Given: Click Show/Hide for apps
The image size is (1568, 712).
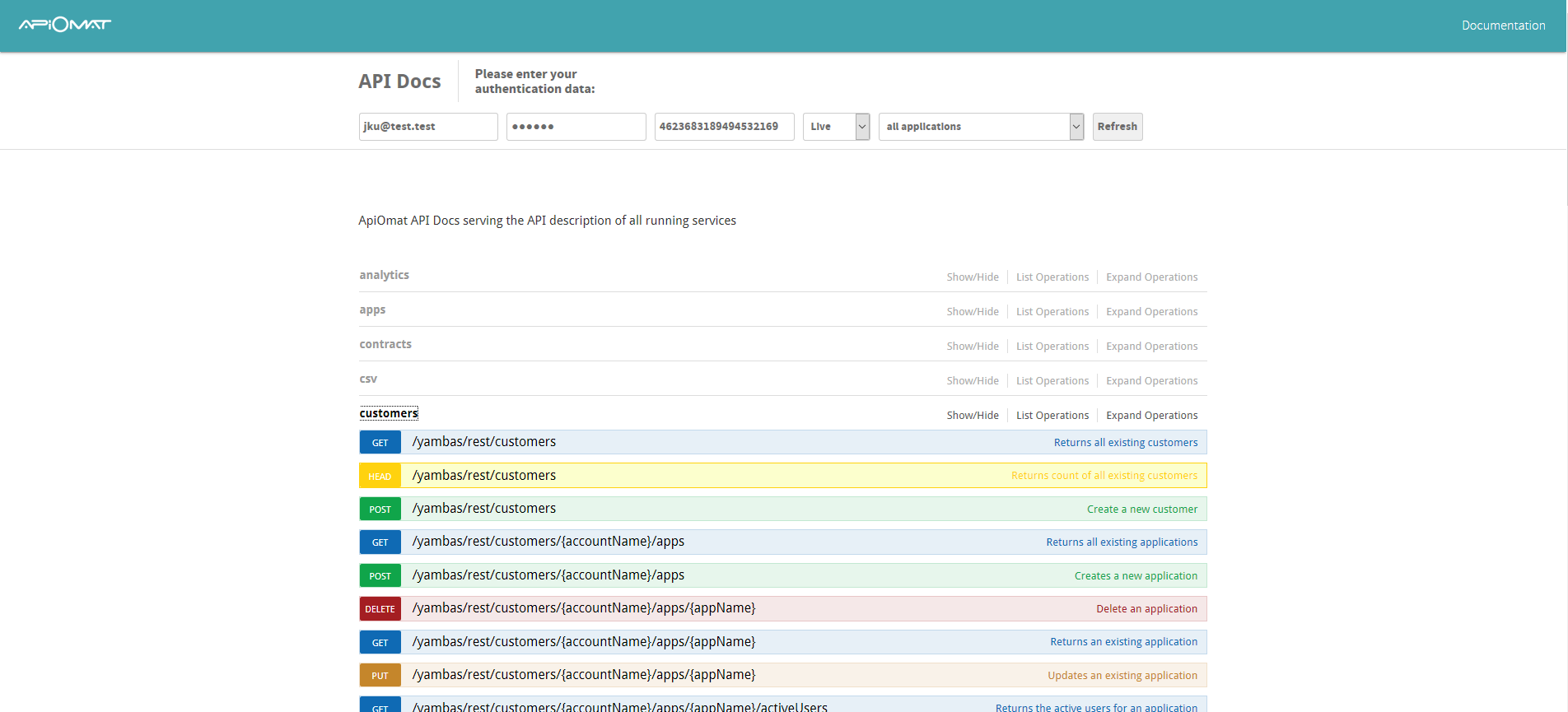Looking at the screenshot, I should (973, 312).
